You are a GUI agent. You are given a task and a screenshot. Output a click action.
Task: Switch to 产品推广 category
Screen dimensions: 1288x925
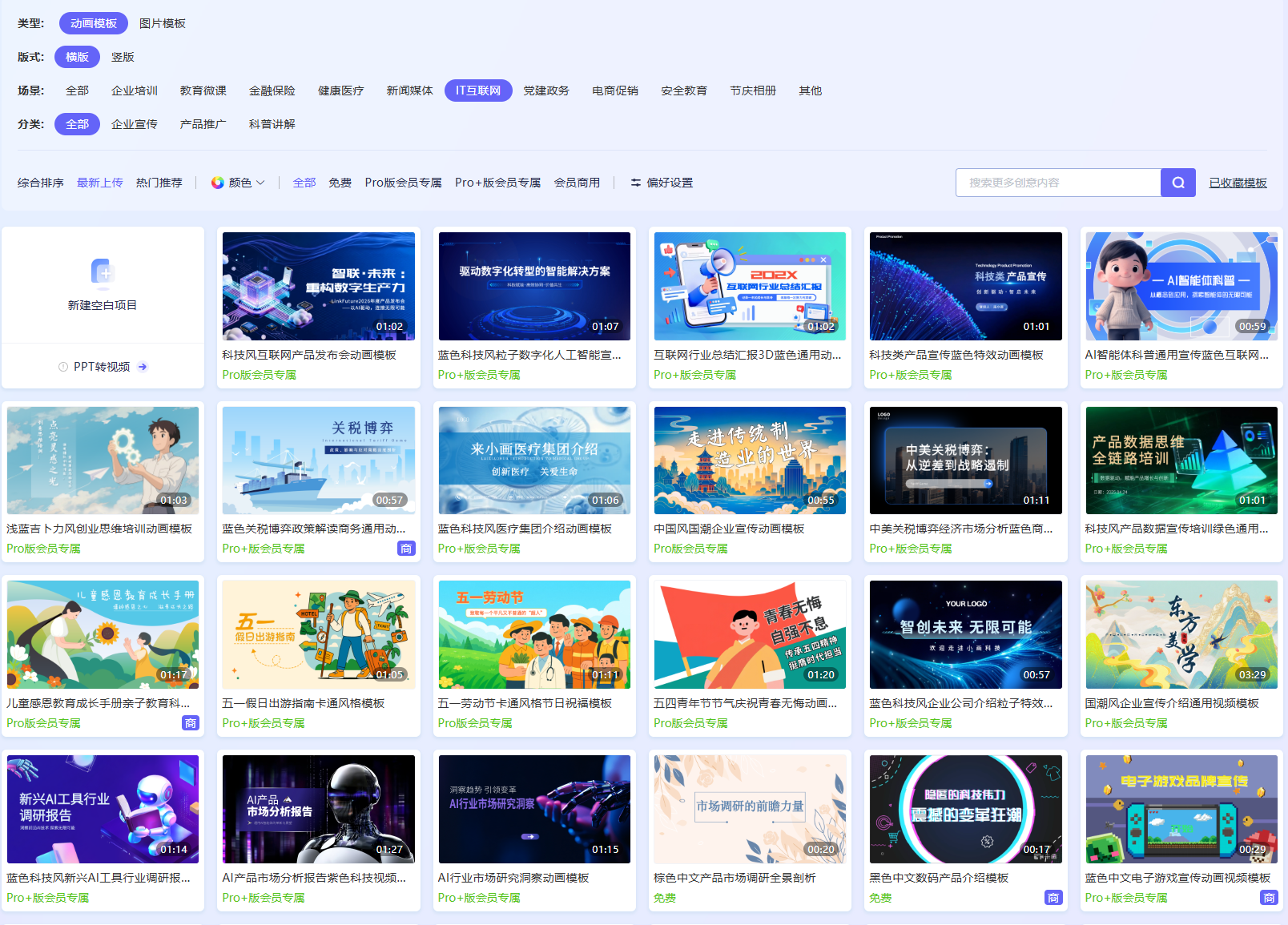203,124
